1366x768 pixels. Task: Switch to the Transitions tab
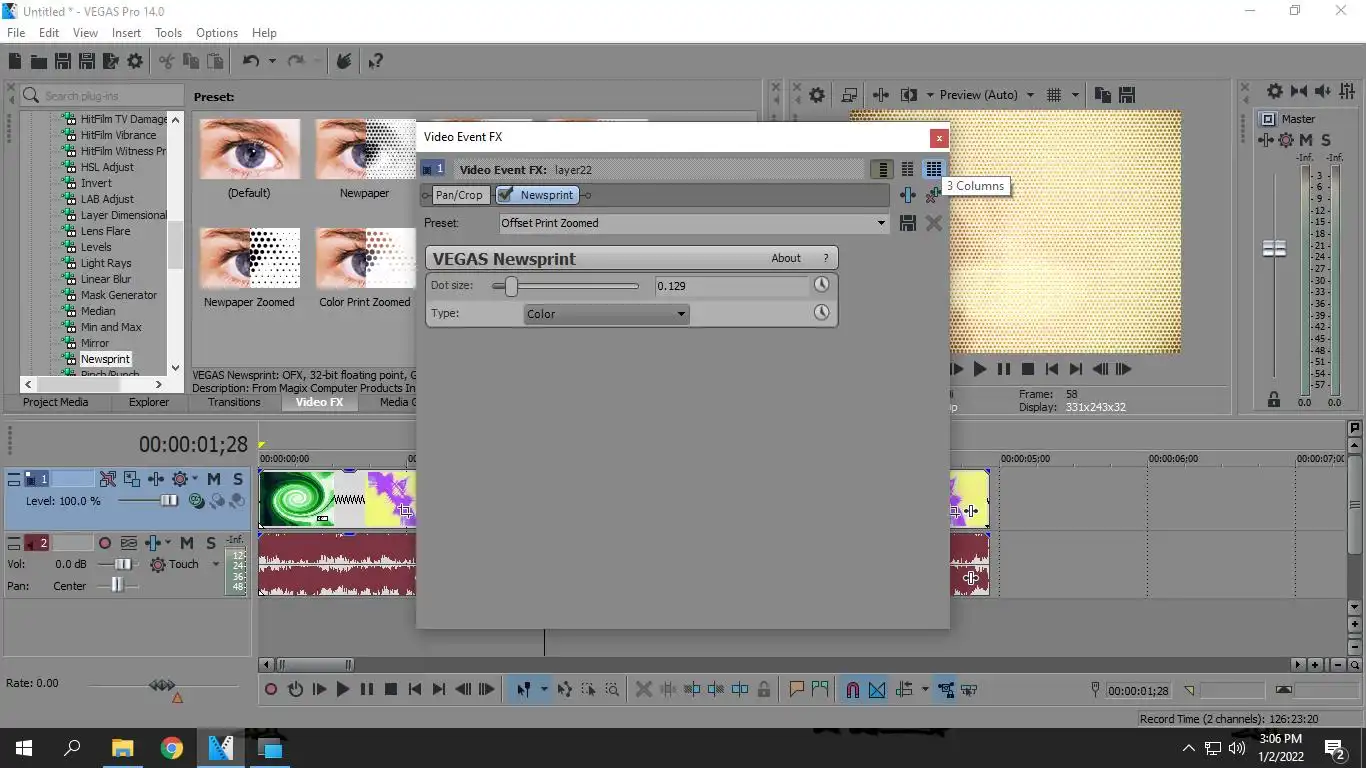(234, 402)
